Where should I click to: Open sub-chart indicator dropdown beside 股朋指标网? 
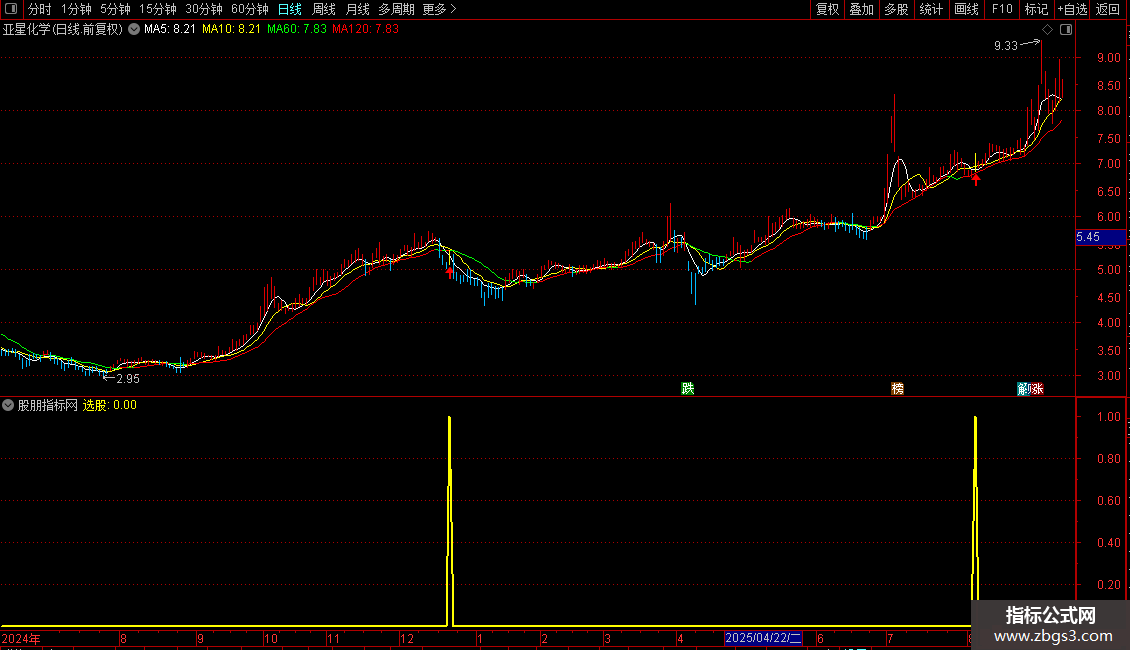pos(8,405)
